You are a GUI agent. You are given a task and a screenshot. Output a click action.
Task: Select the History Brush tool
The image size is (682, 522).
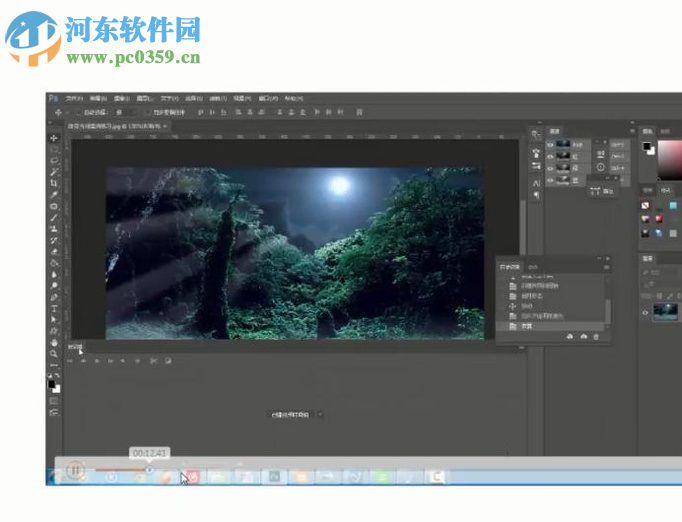[x=54, y=240]
